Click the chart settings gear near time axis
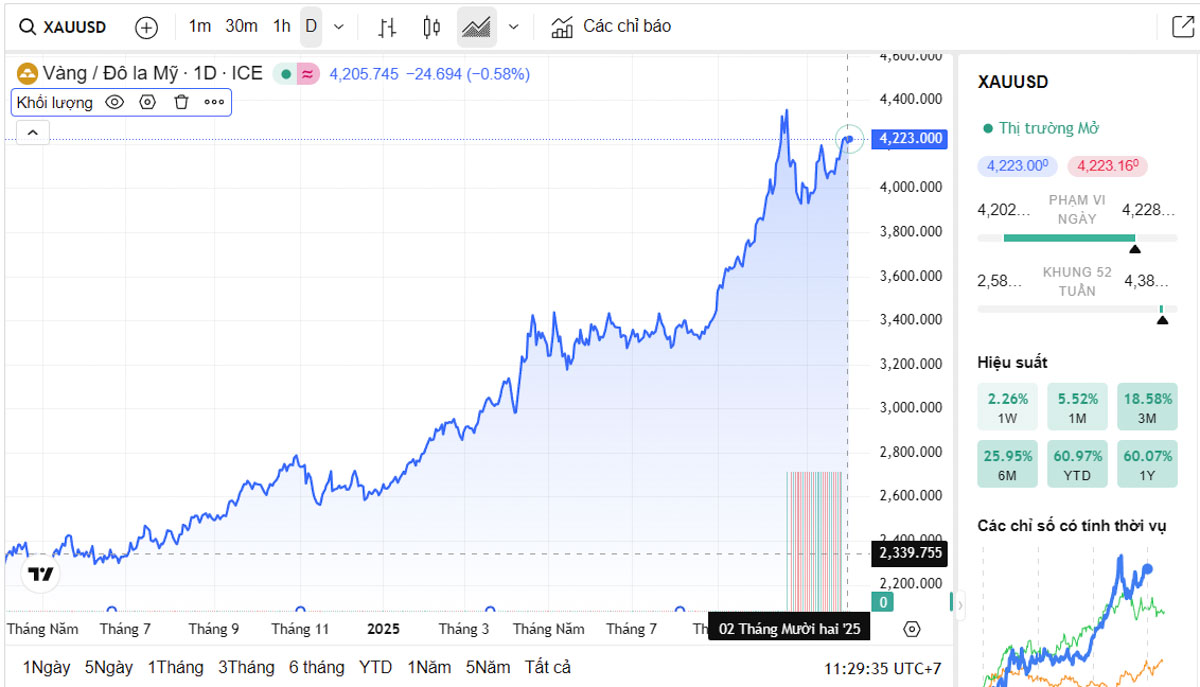 (911, 629)
